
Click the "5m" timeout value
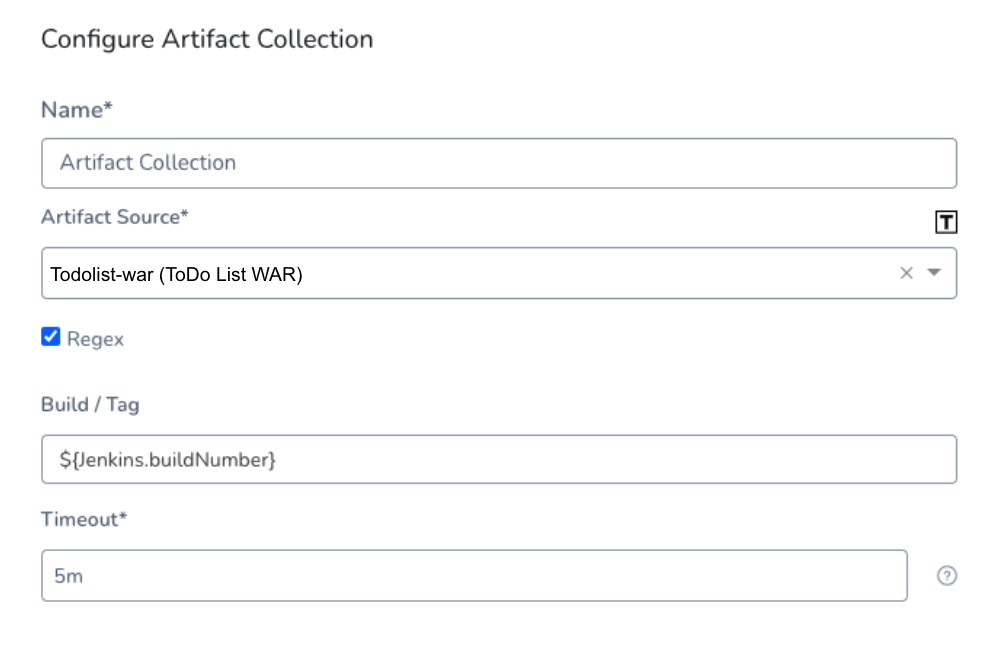[68, 576]
